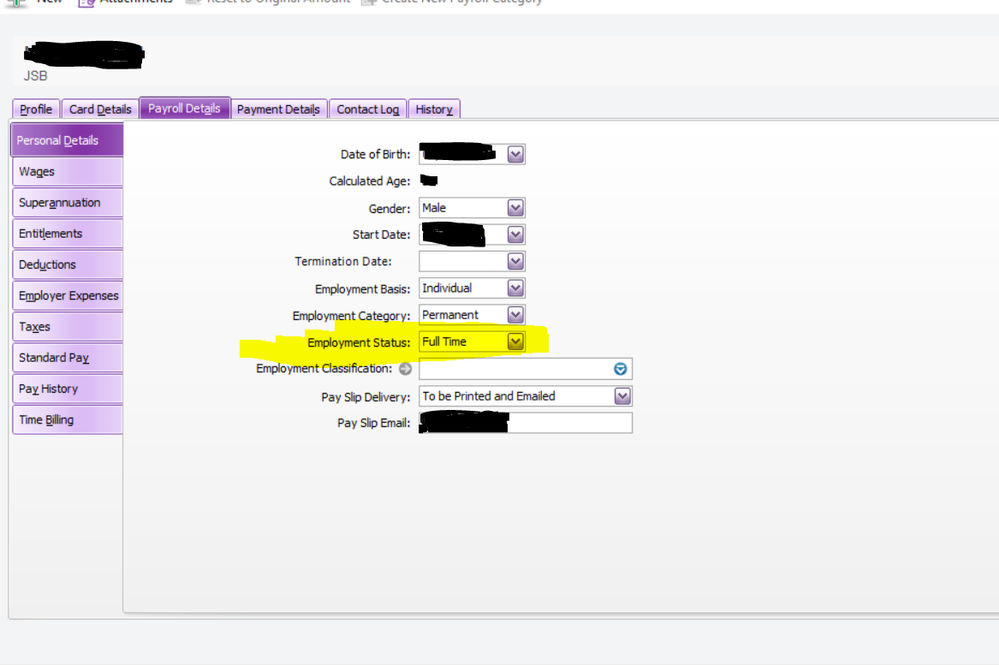This screenshot has width=999, height=665.
Task: Open the Employment Classification lookup list
Action: pos(620,369)
